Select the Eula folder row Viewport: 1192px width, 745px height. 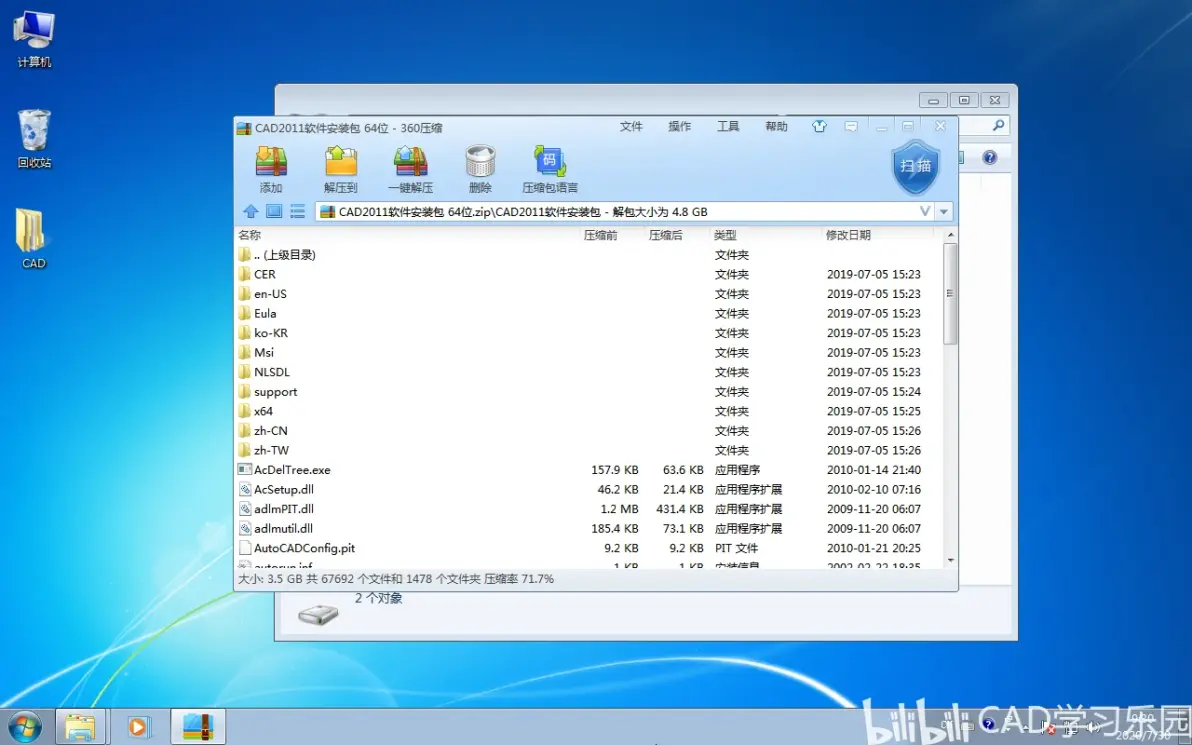point(588,313)
